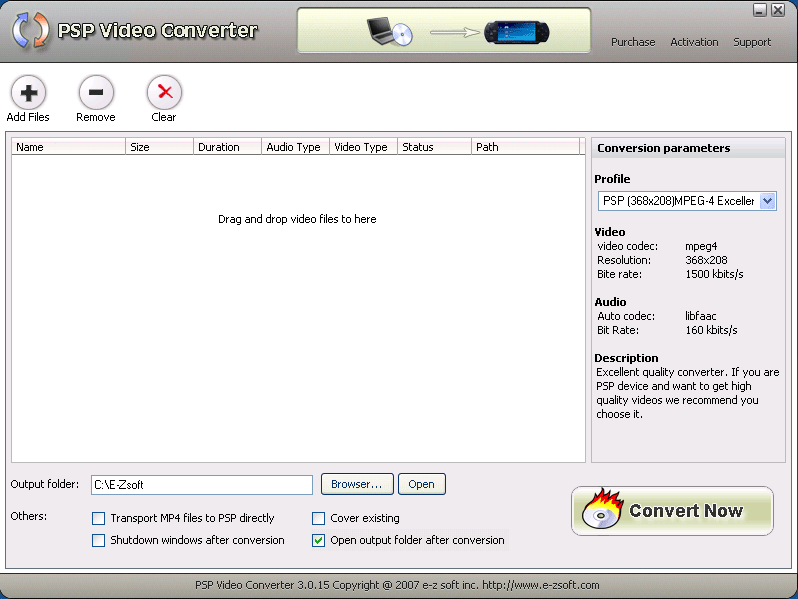The height and width of the screenshot is (599, 798).
Task: Click the Browser... button
Action: point(357,484)
